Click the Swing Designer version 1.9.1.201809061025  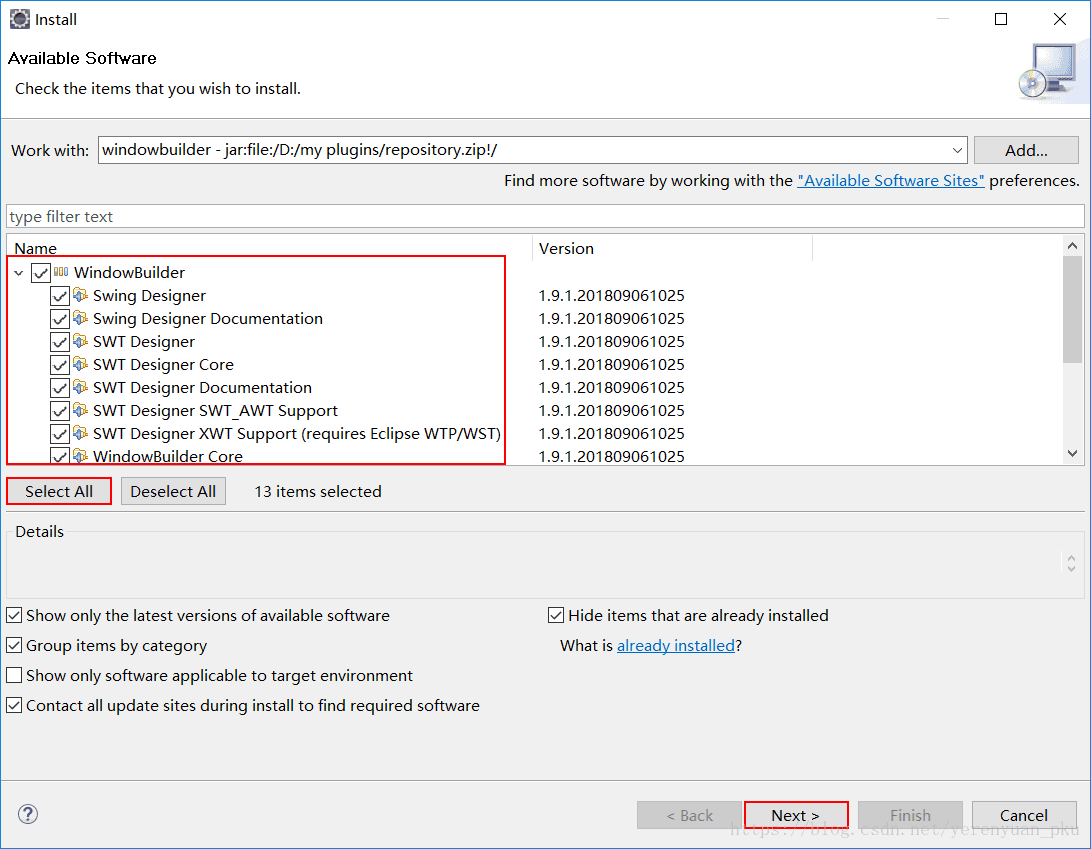point(612,296)
